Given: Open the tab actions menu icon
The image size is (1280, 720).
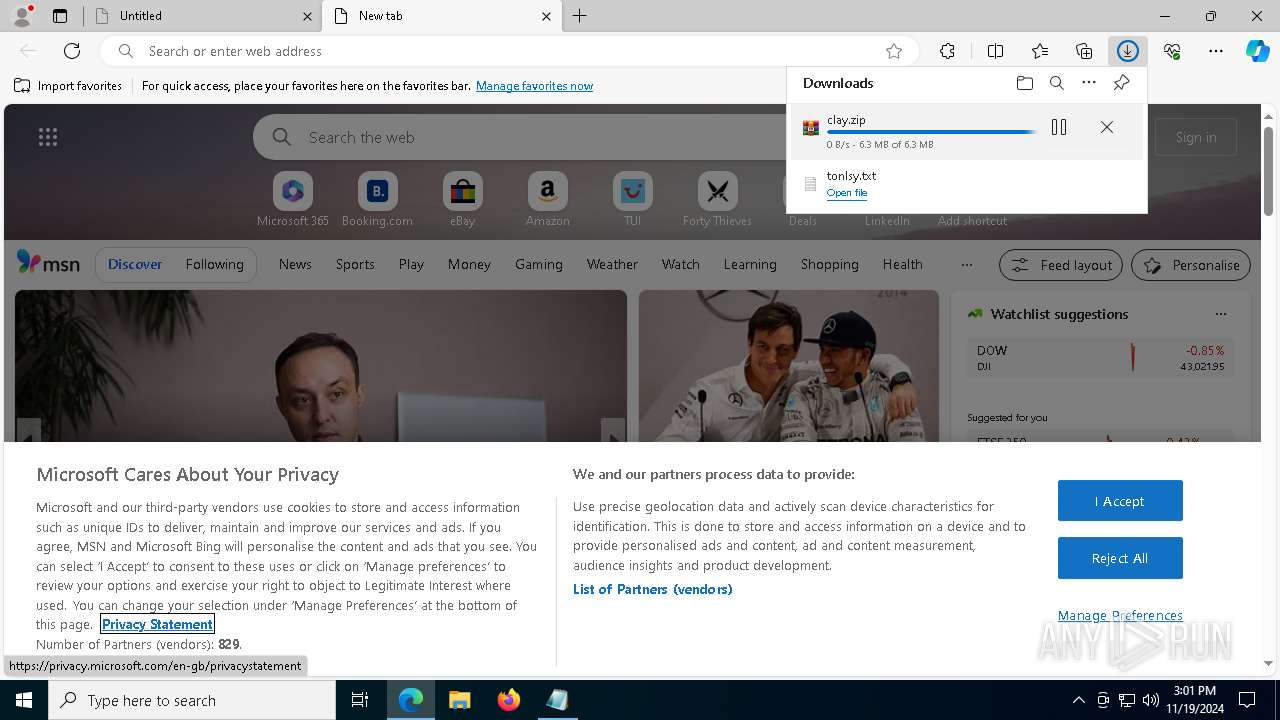Looking at the screenshot, I should tap(60, 16).
